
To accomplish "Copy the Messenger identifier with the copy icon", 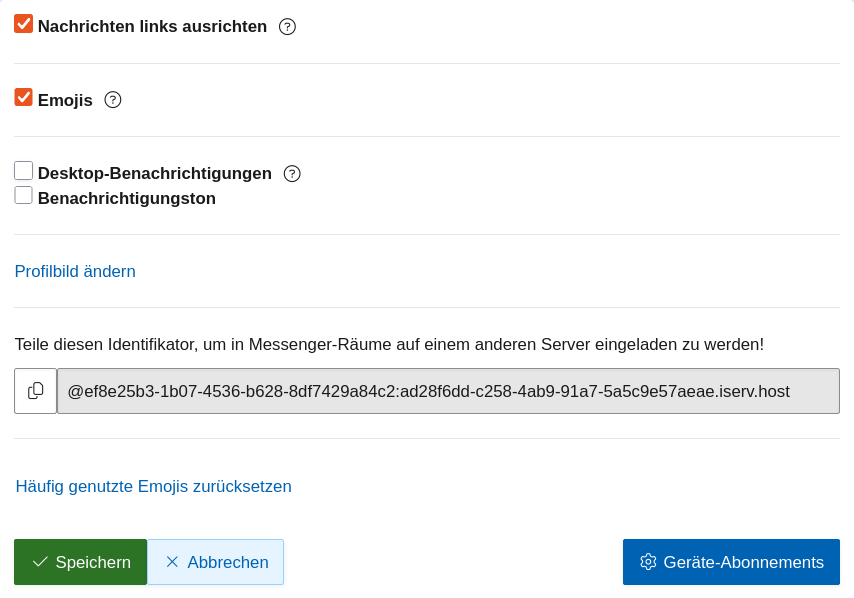I will tap(36, 391).
